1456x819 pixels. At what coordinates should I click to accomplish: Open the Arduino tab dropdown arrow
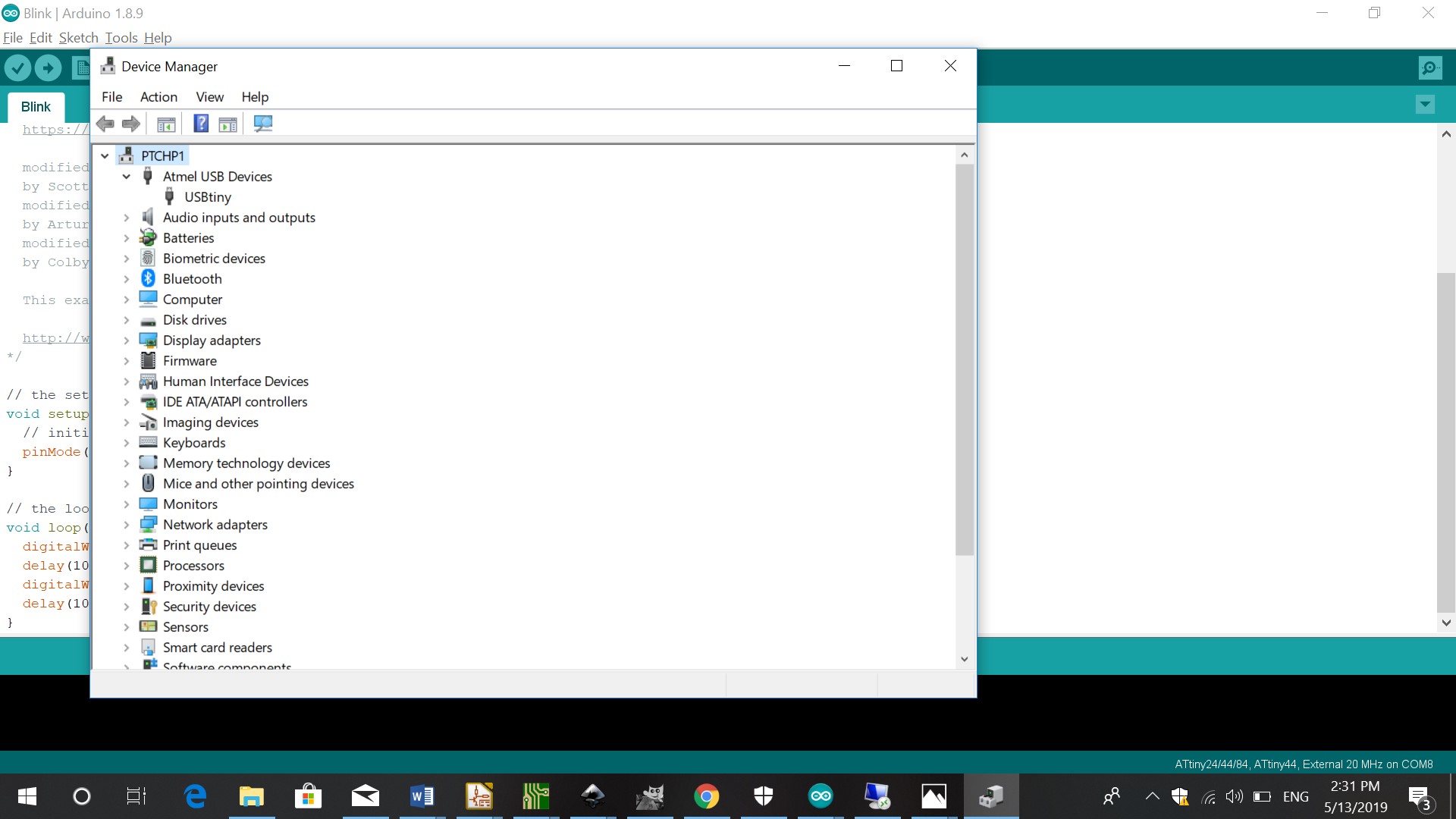pyautogui.click(x=1425, y=105)
